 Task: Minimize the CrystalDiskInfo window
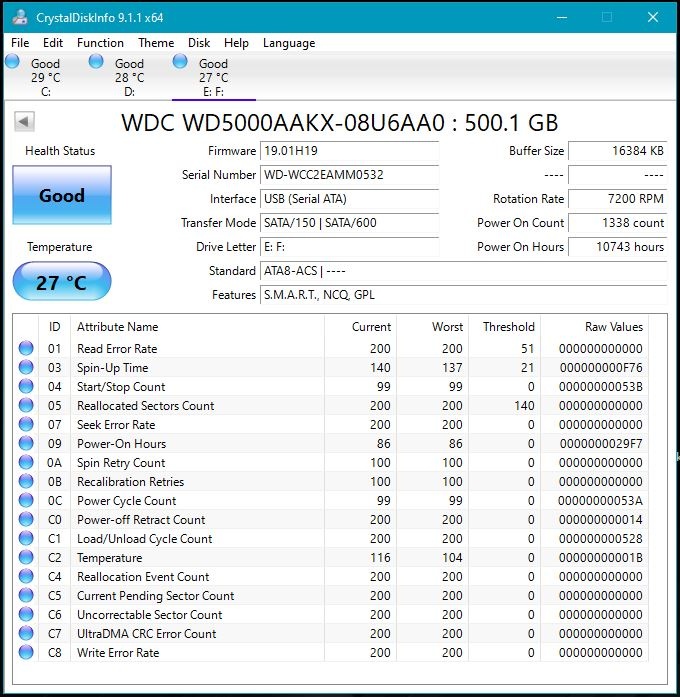click(562, 17)
